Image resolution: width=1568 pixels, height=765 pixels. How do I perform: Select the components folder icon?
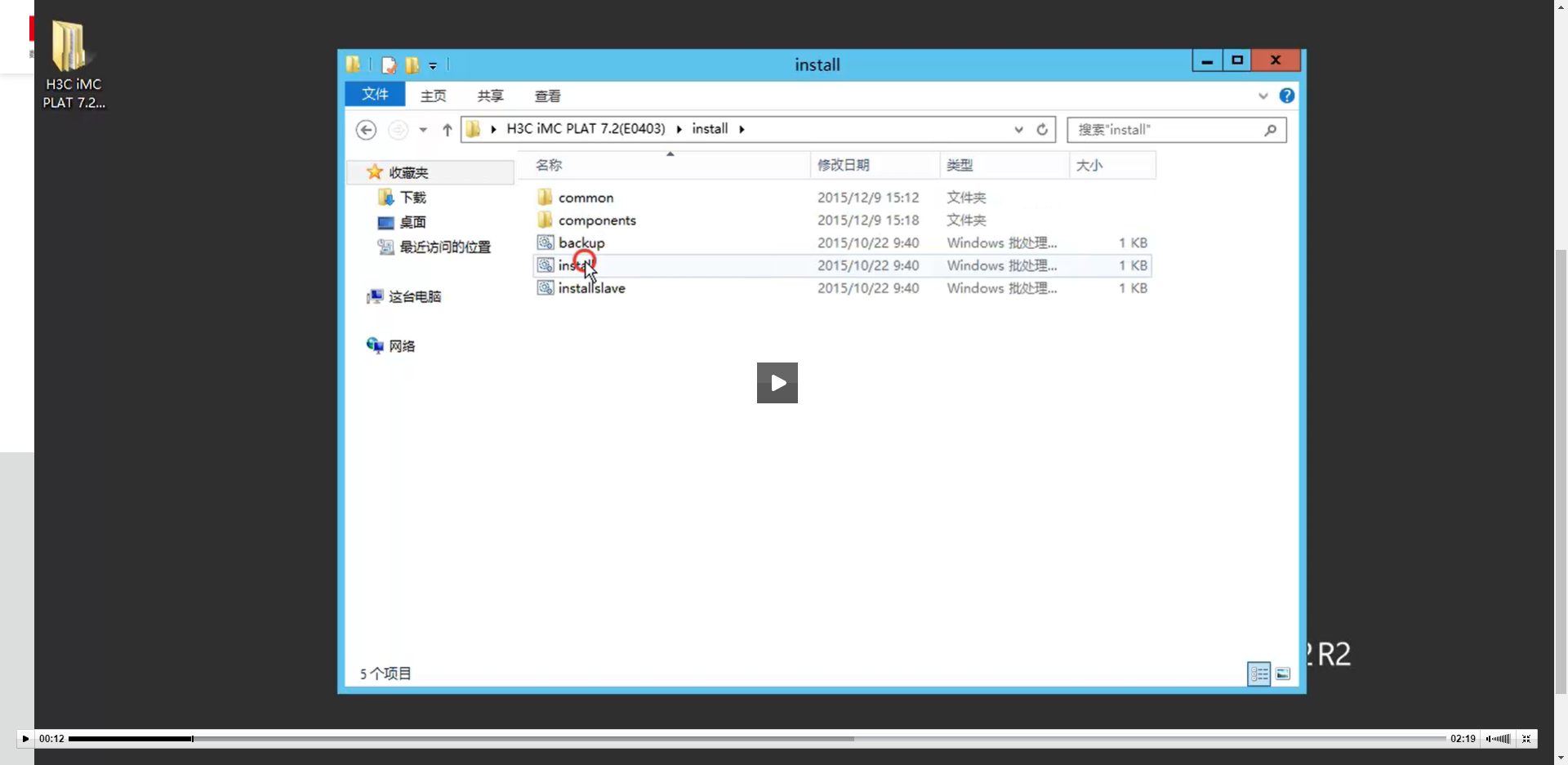click(x=545, y=220)
